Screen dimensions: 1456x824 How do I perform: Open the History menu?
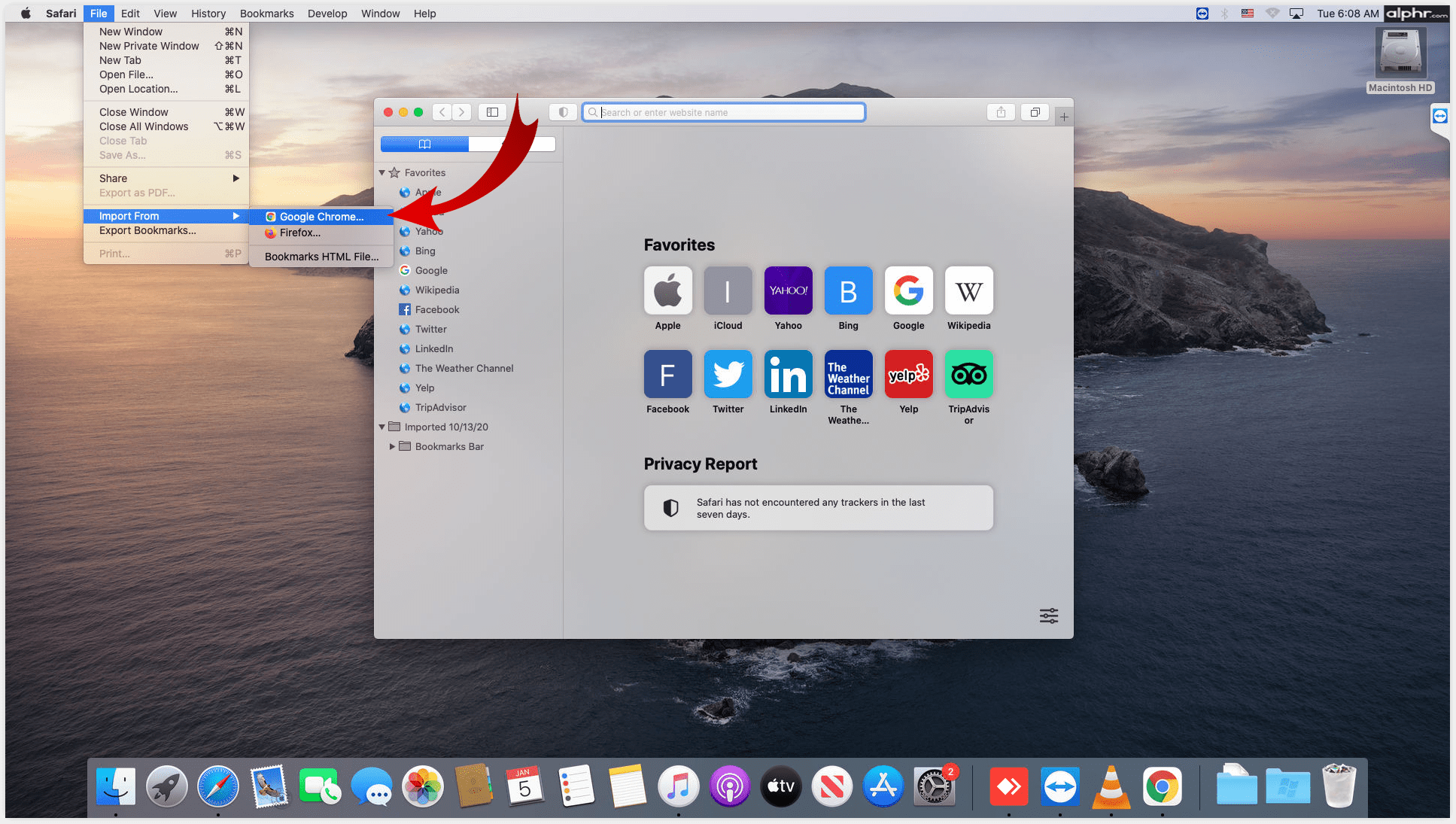(x=208, y=13)
